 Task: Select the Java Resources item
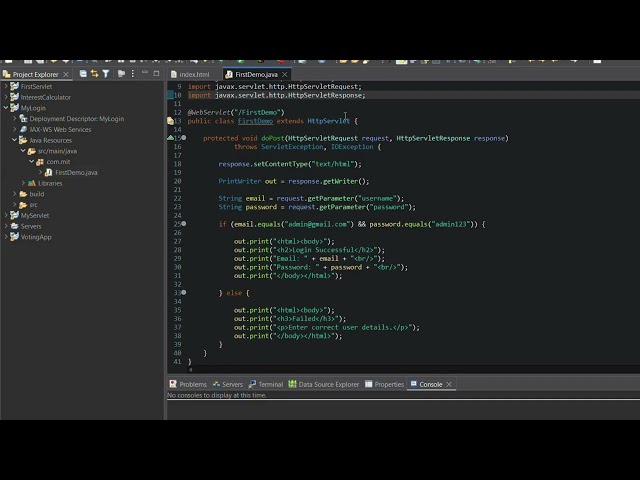pyautogui.click(x=50, y=140)
